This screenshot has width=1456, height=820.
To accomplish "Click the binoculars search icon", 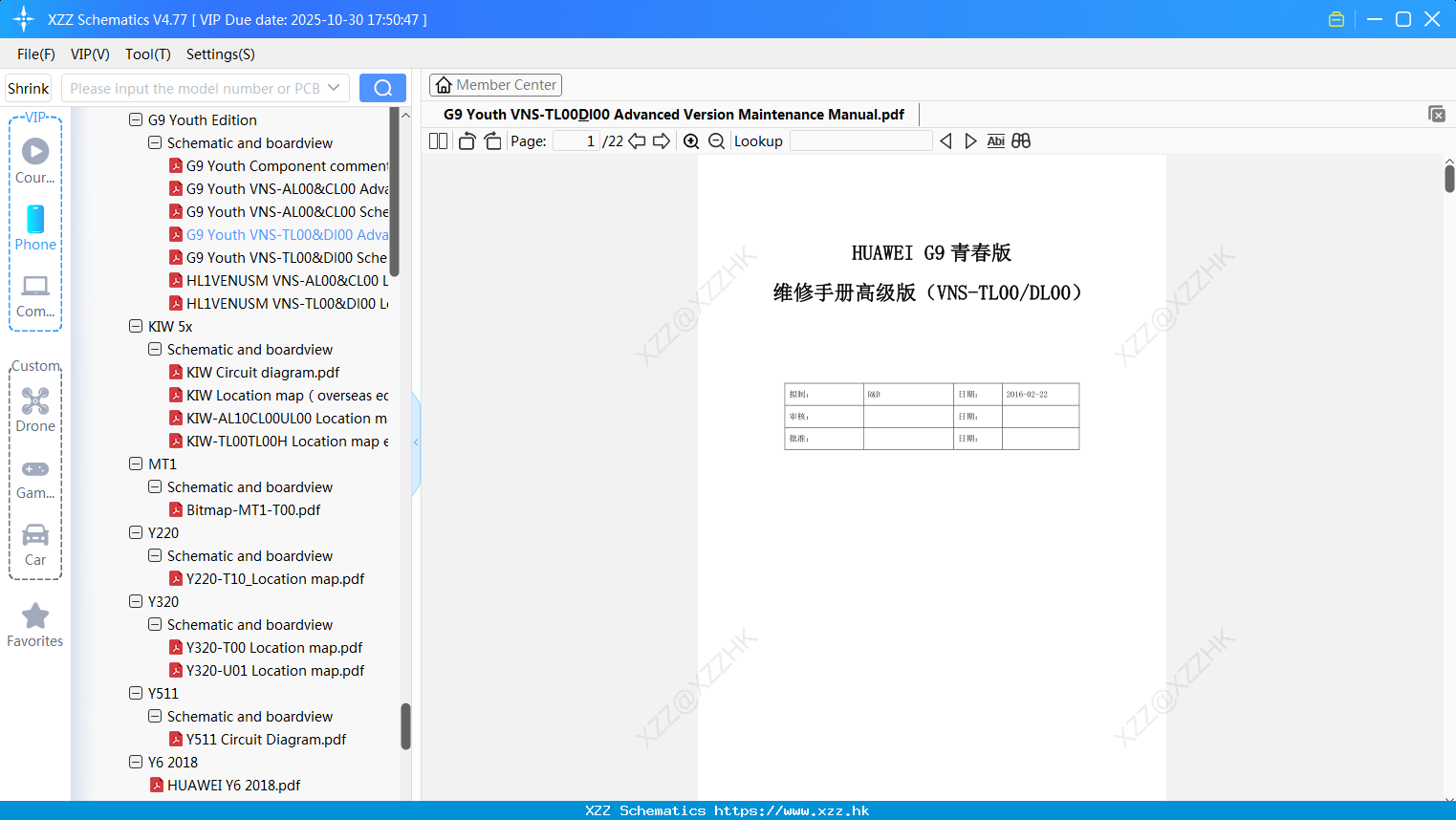I will (1021, 140).
